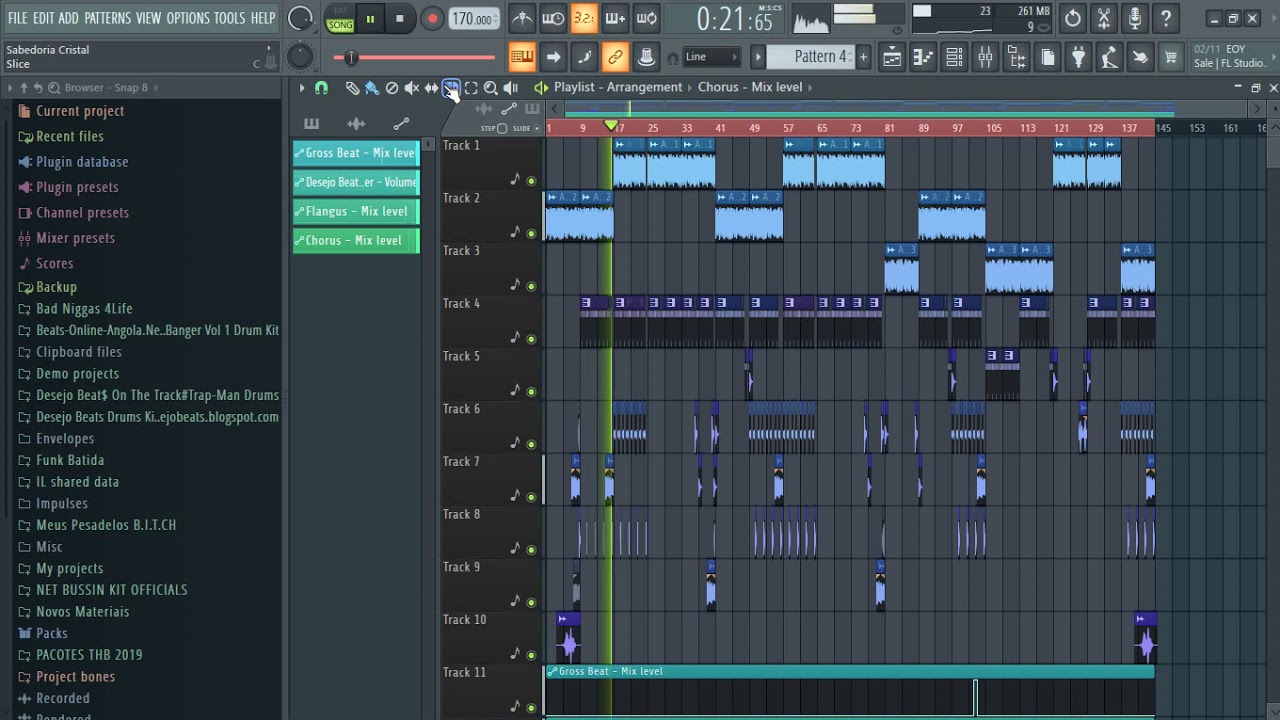
Task: Click the 170.000 tempo field
Action: point(472,19)
